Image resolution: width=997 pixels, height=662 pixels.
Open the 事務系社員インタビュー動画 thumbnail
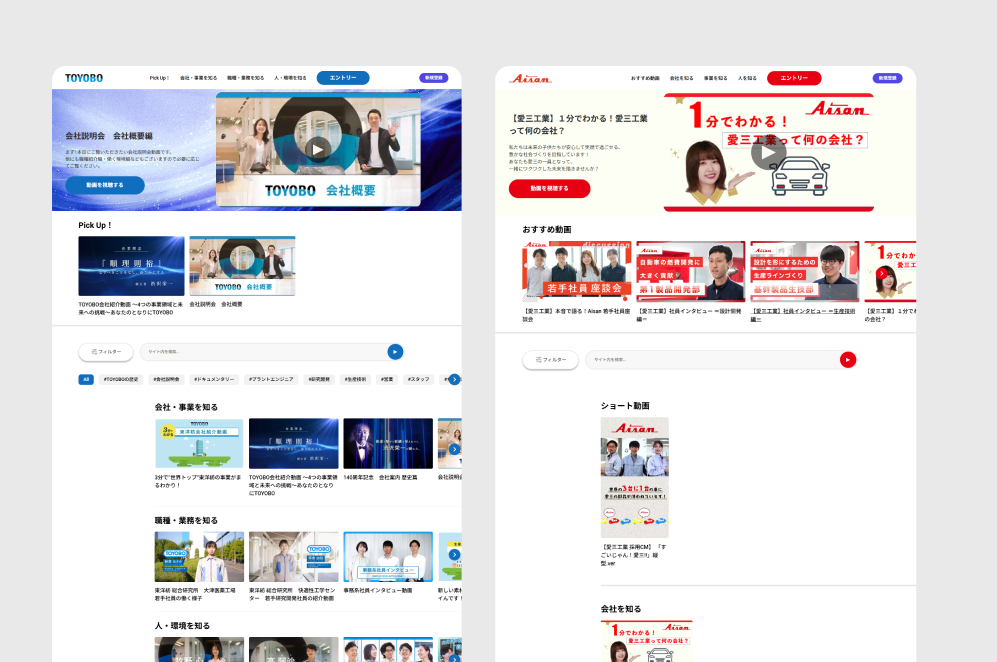388,556
